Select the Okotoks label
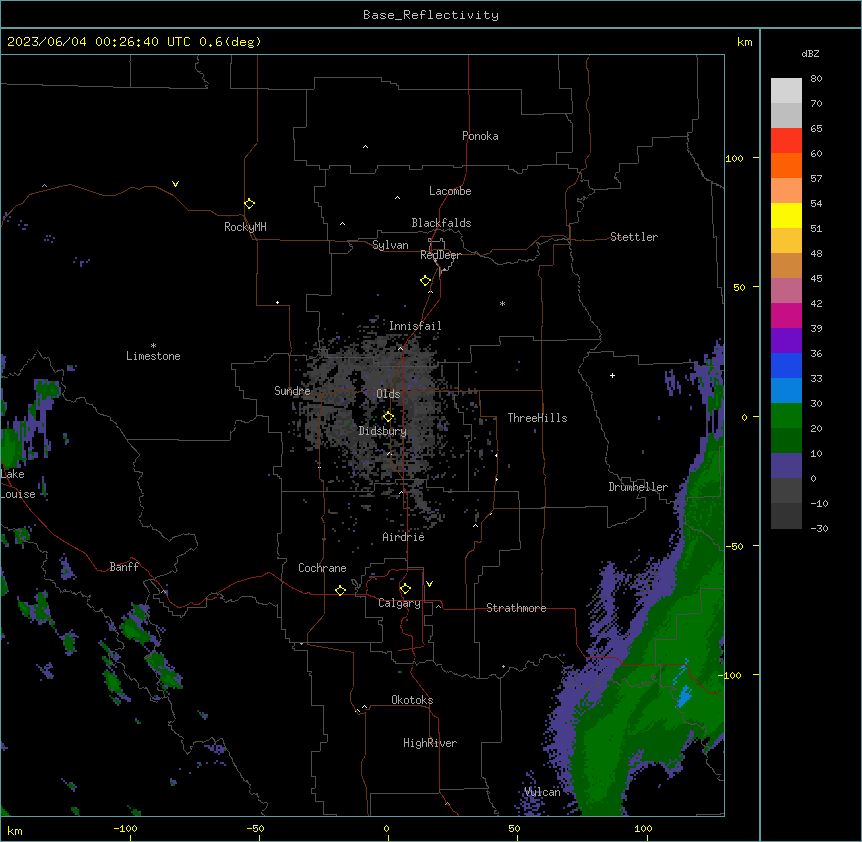 point(412,700)
